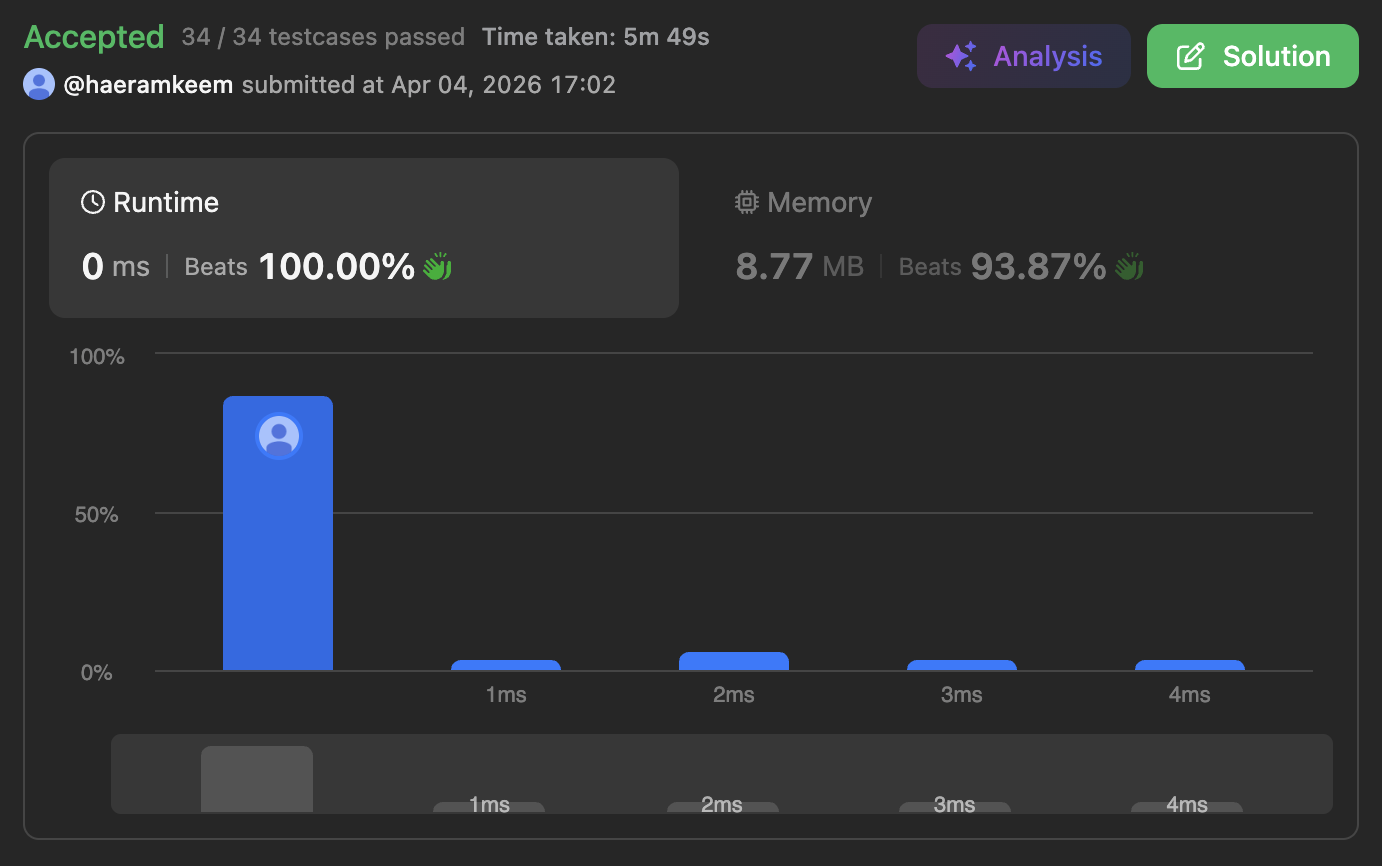Open the Analysis button label
The height and width of the screenshot is (866, 1382).
pos(1047,57)
